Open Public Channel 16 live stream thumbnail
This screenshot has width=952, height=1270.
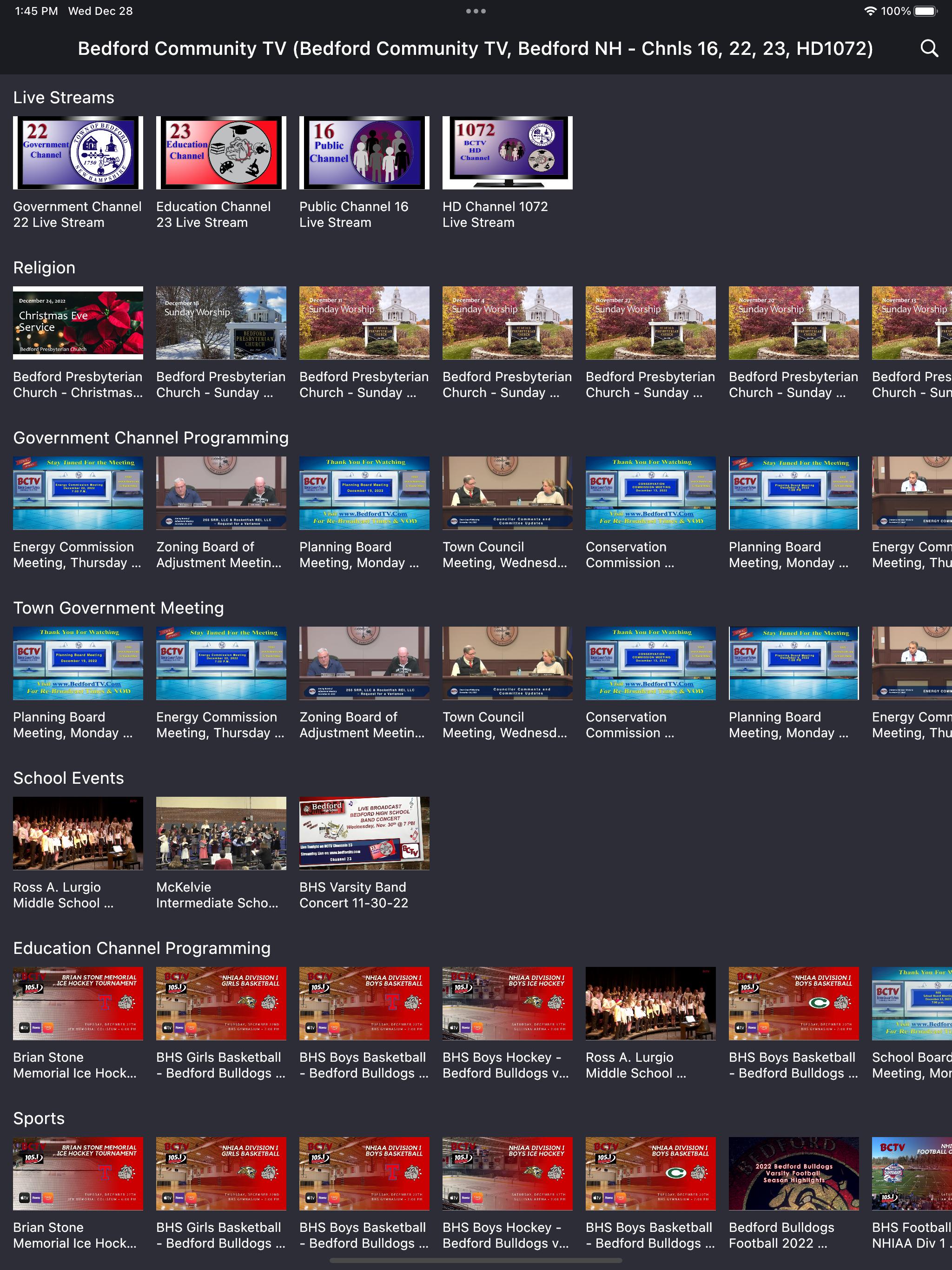[364, 153]
